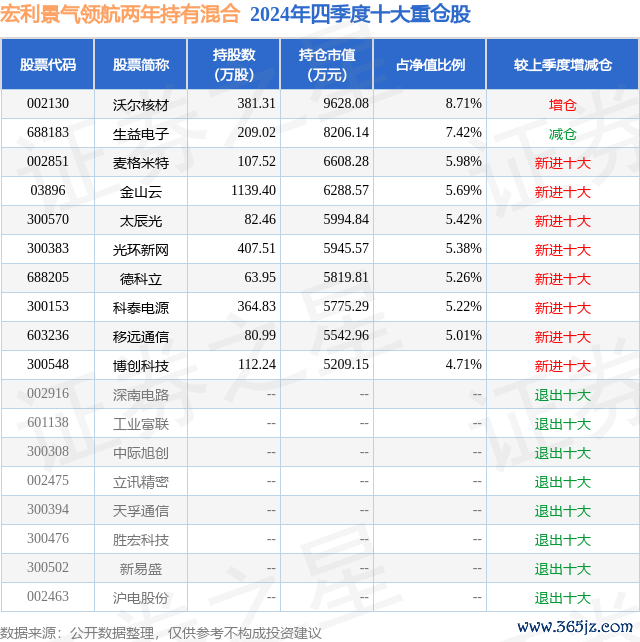Click the heading 2024年四季度十大重仓股
This screenshot has width=640, height=642.
[x=360, y=15]
